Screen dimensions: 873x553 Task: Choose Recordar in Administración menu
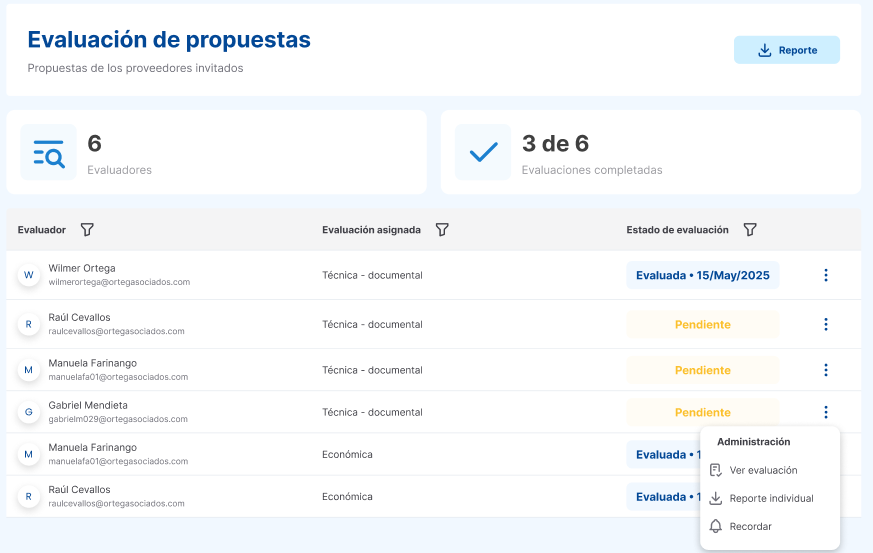[x=750, y=526]
